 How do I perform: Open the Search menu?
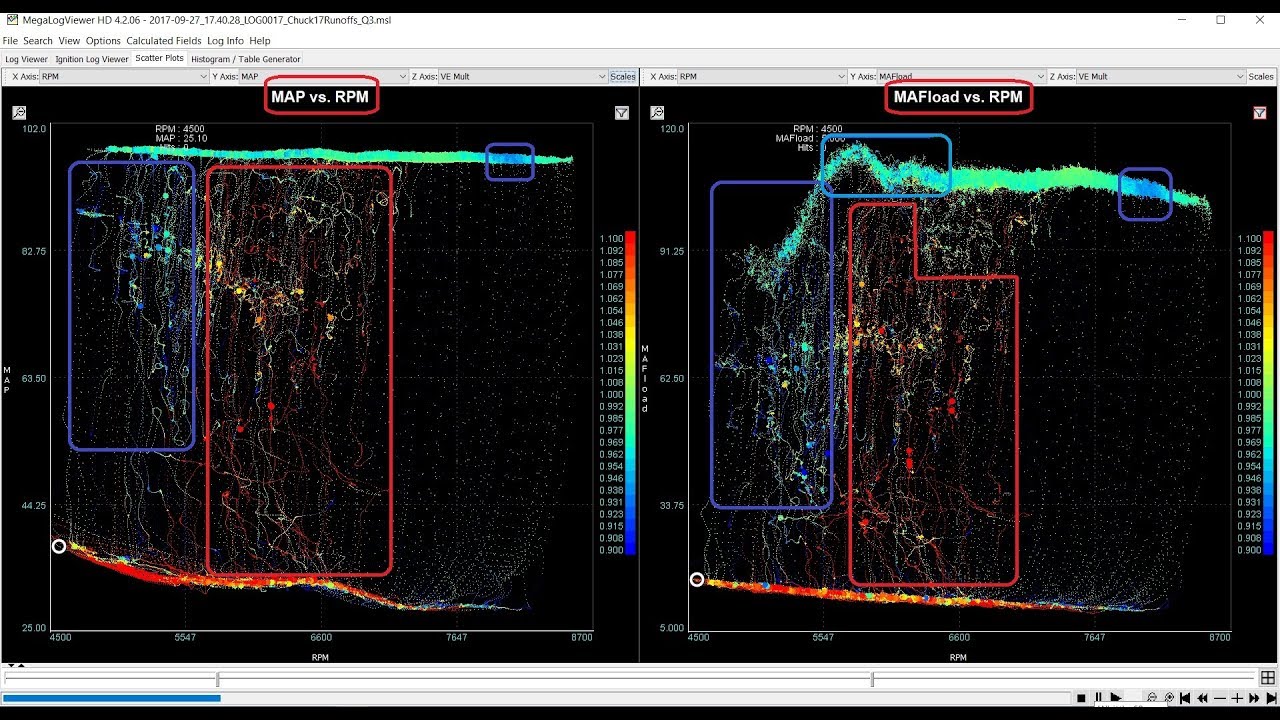[38, 41]
